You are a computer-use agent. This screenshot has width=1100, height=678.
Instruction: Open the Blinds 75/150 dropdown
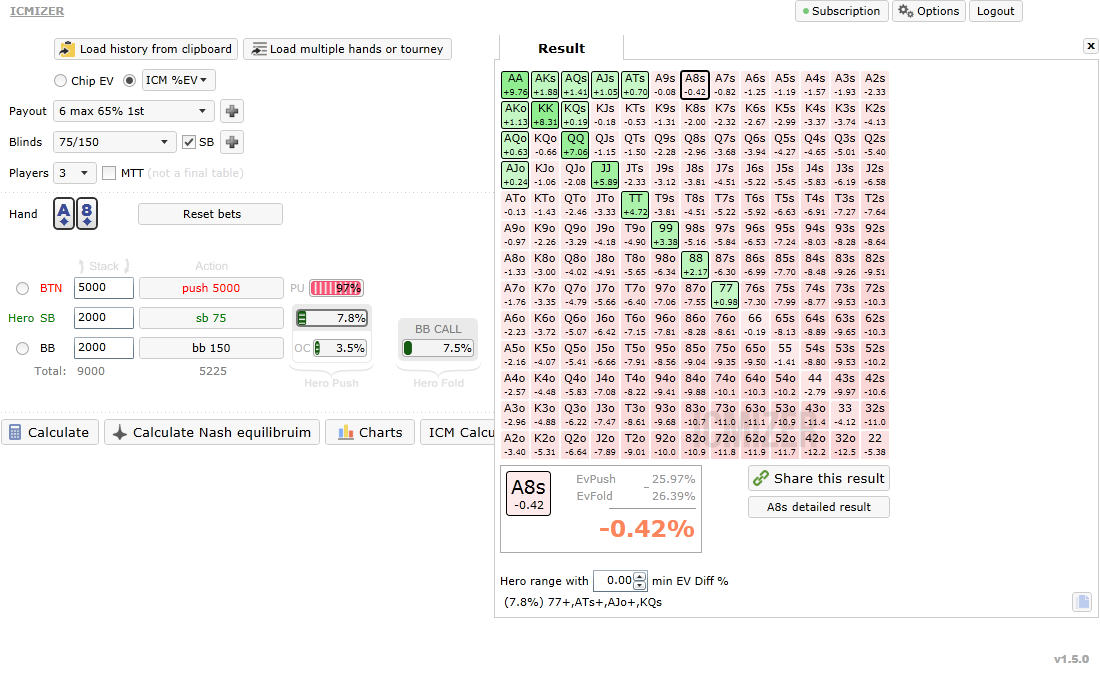114,142
